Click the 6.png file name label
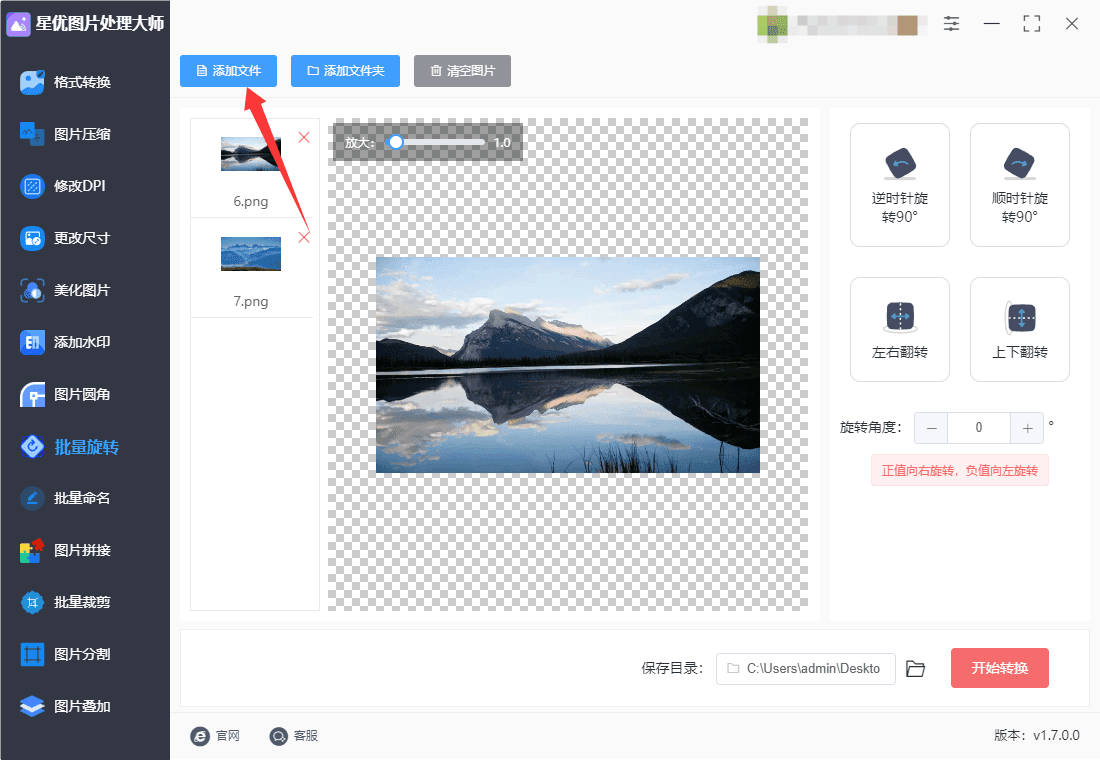Image resolution: width=1100 pixels, height=760 pixels. tap(250, 201)
